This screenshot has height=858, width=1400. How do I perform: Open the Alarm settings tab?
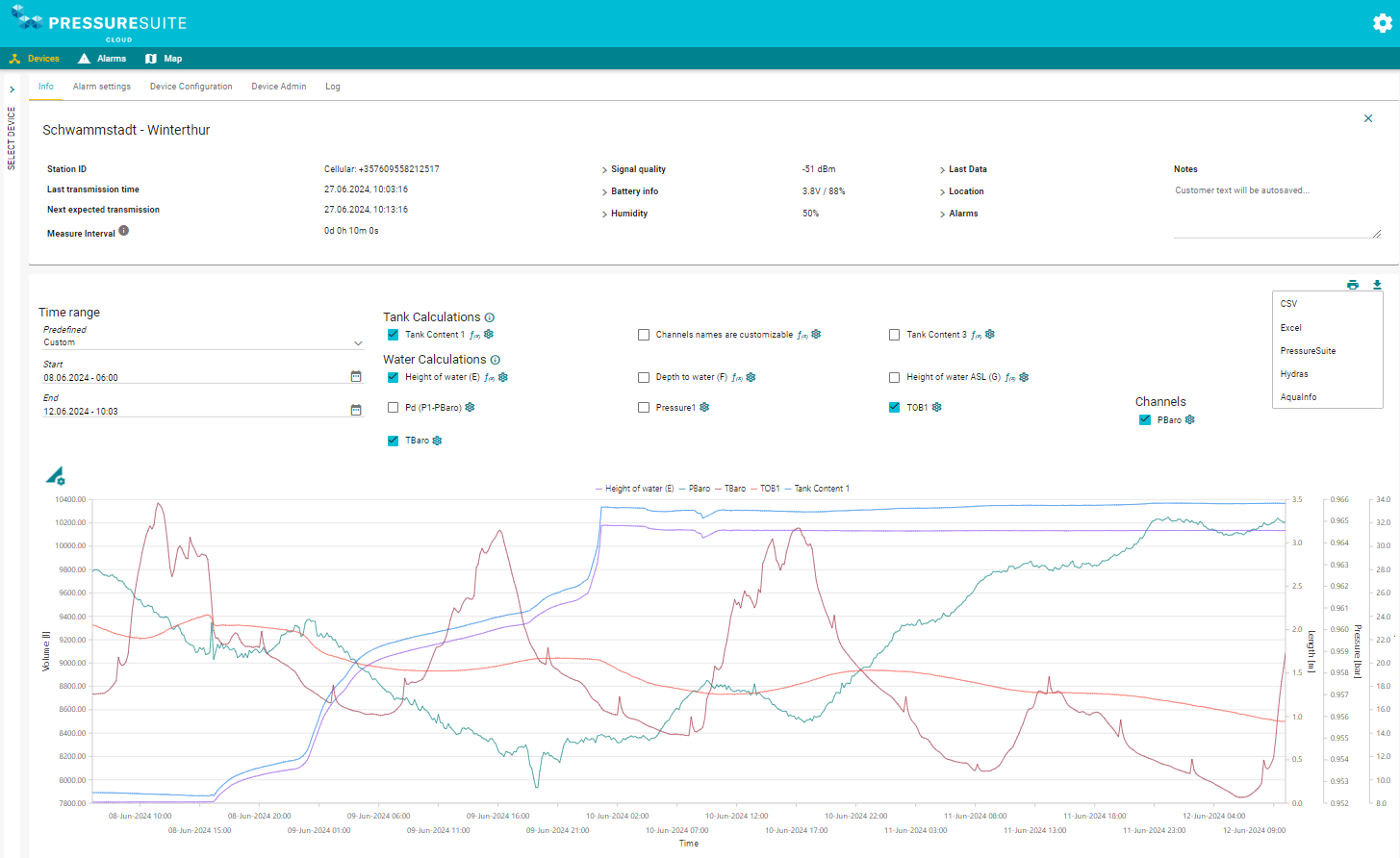click(x=102, y=87)
